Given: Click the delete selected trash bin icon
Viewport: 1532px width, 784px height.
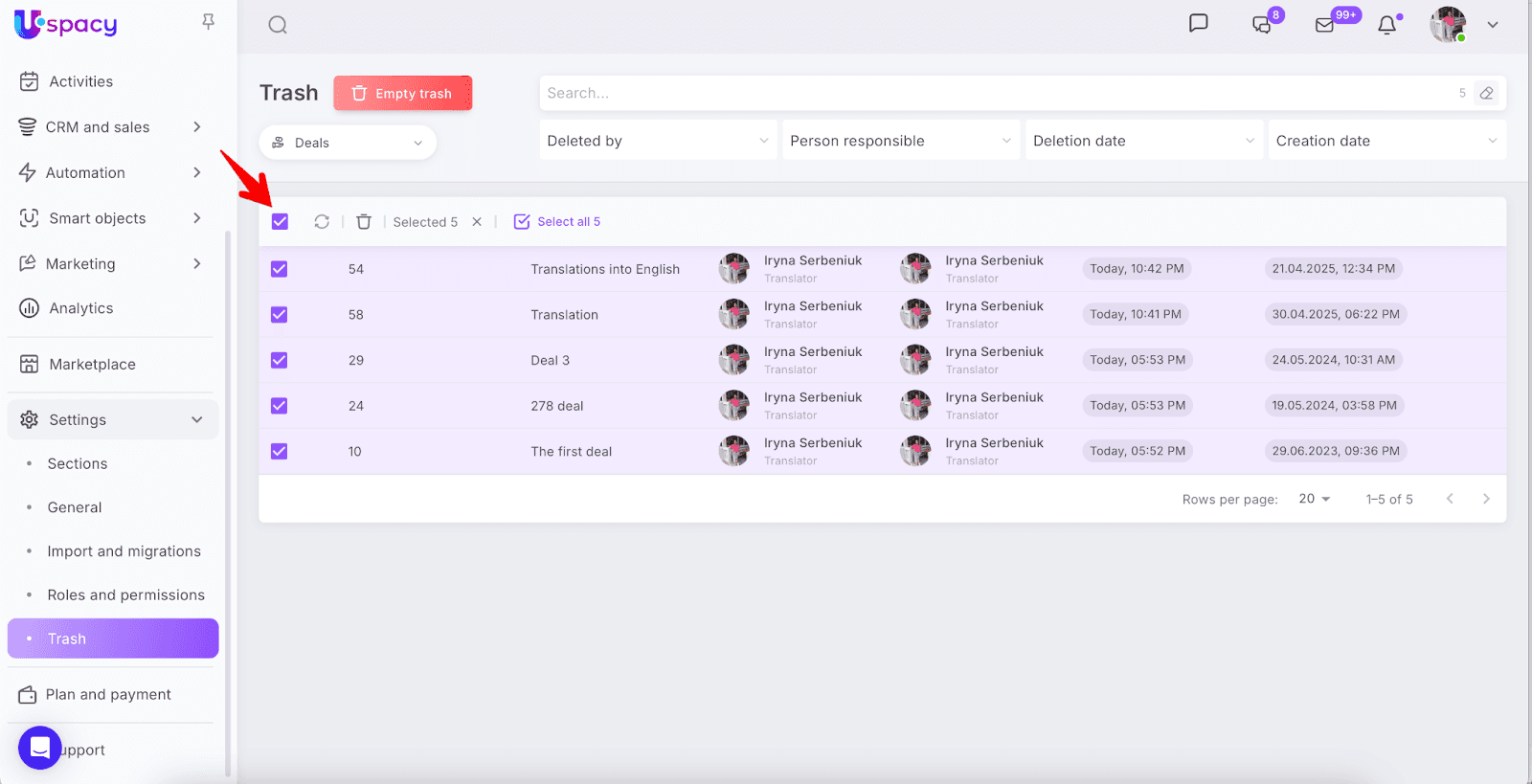Looking at the screenshot, I should [x=364, y=222].
